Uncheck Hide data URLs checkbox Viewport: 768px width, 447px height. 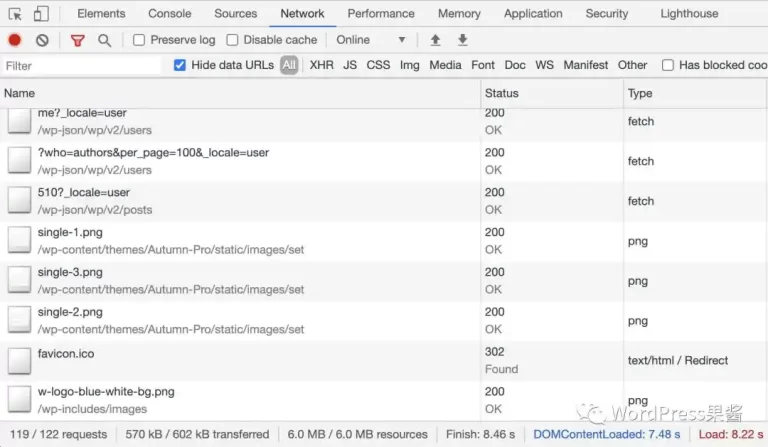click(x=180, y=65)
